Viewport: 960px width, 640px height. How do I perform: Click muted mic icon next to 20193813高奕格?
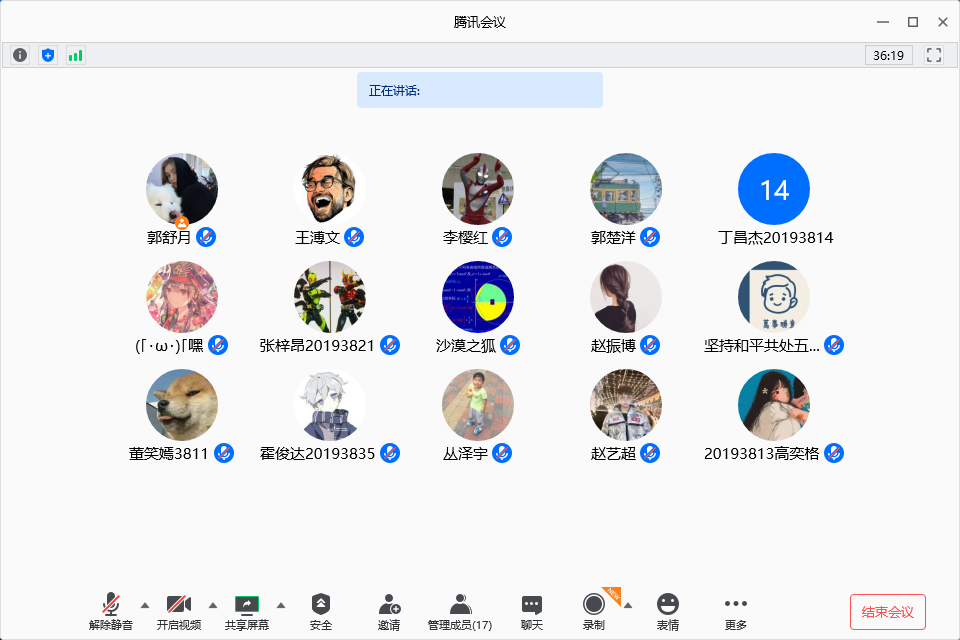834,453
